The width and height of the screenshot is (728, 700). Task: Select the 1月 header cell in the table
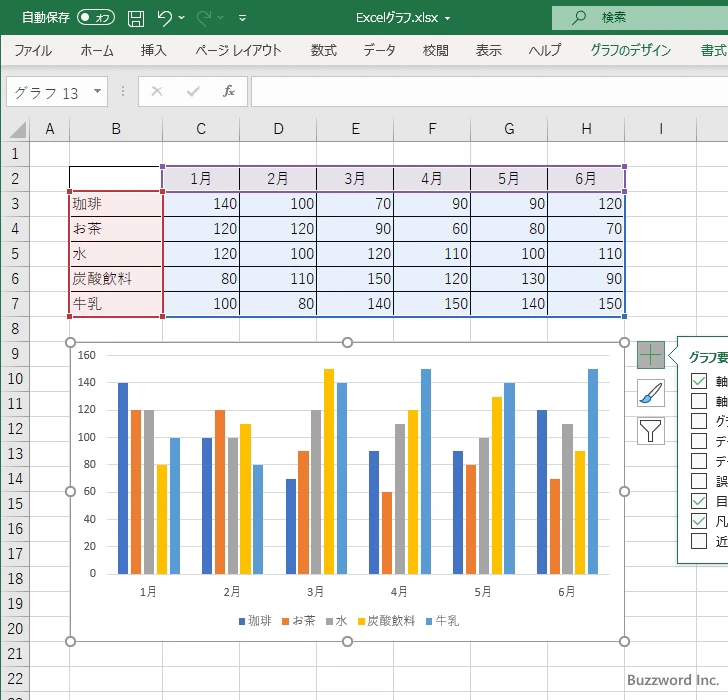click(201, 178)
